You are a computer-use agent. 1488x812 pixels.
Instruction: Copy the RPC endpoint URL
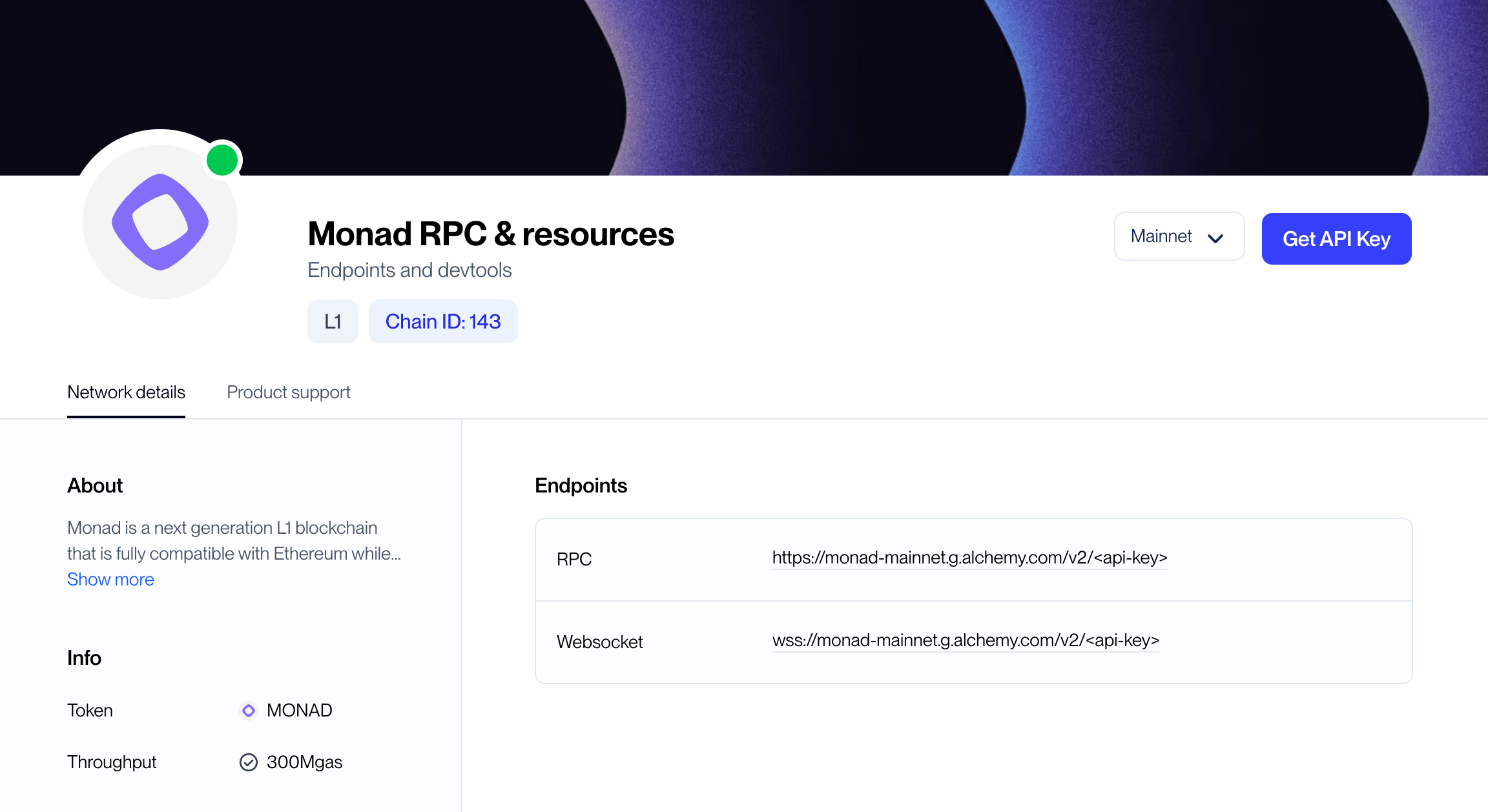(x=969, y=558)
